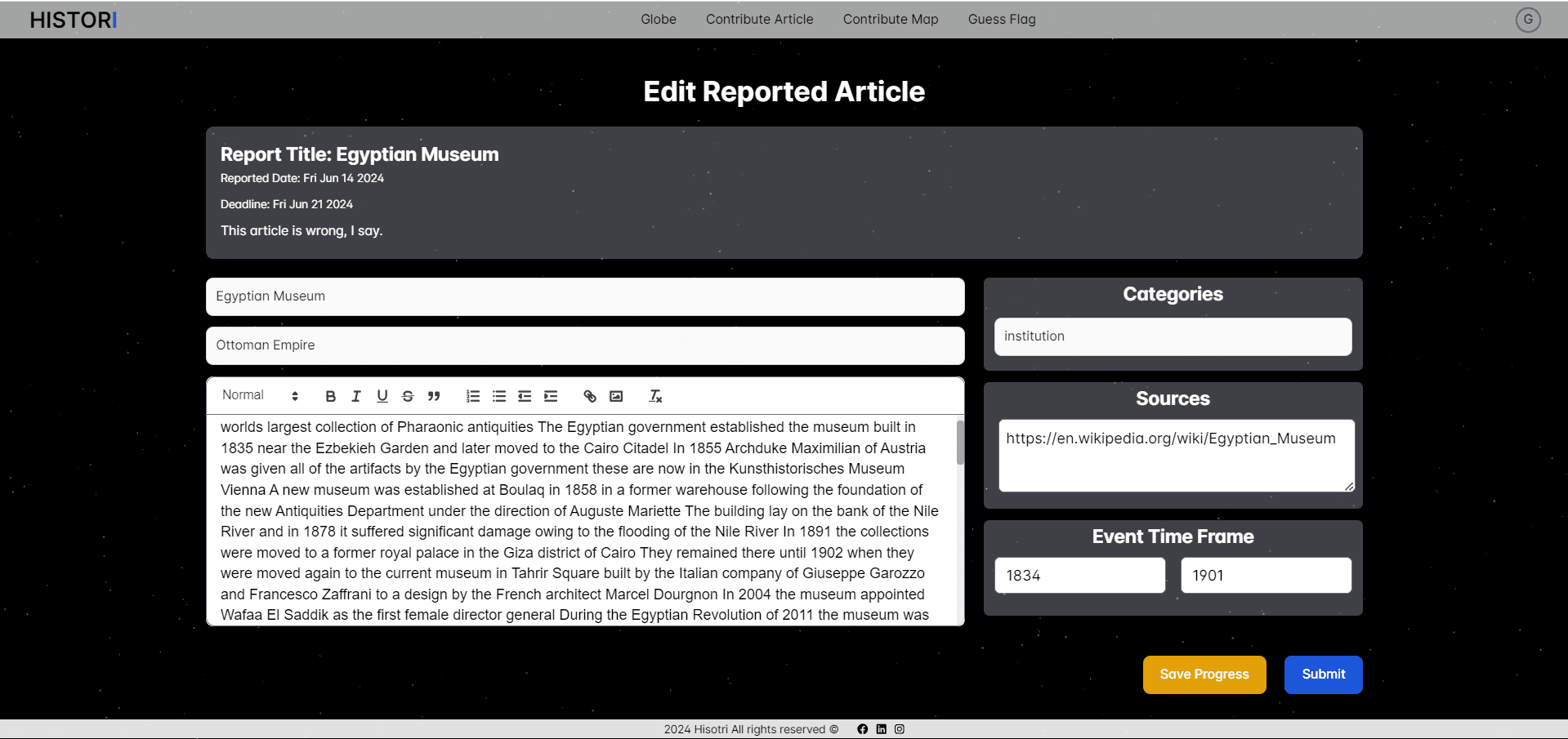
Task: Toggle underline formatting button
Action: (x=382, y=396)
